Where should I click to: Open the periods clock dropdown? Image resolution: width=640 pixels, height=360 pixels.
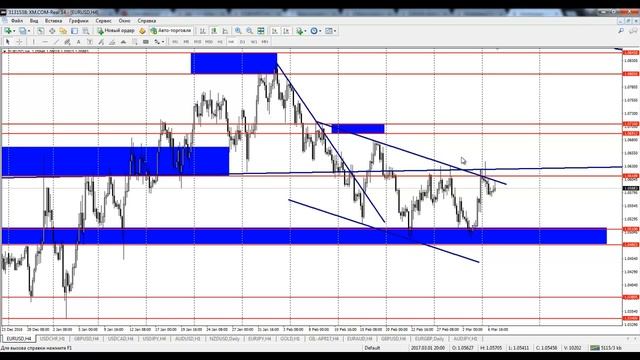pos(316,31)
